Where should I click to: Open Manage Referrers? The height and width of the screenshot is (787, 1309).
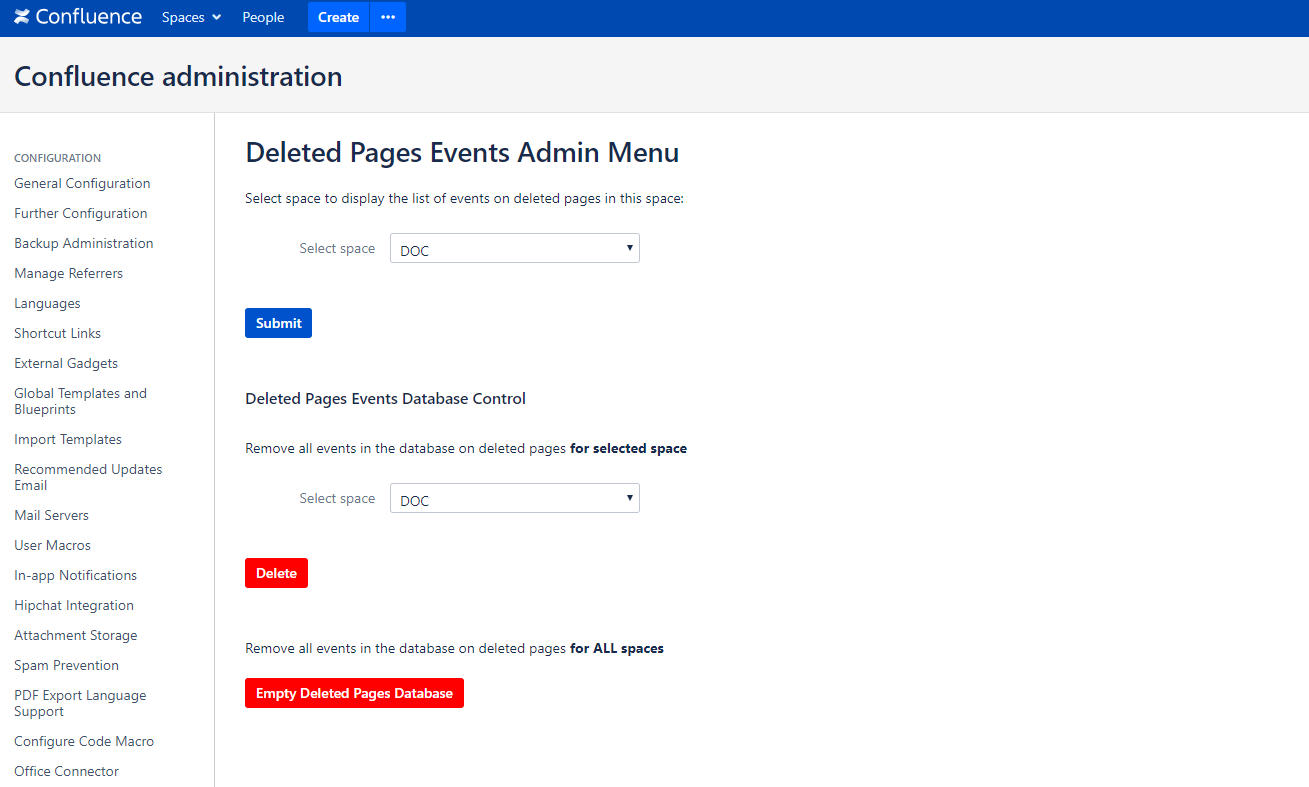pos(68,273)
